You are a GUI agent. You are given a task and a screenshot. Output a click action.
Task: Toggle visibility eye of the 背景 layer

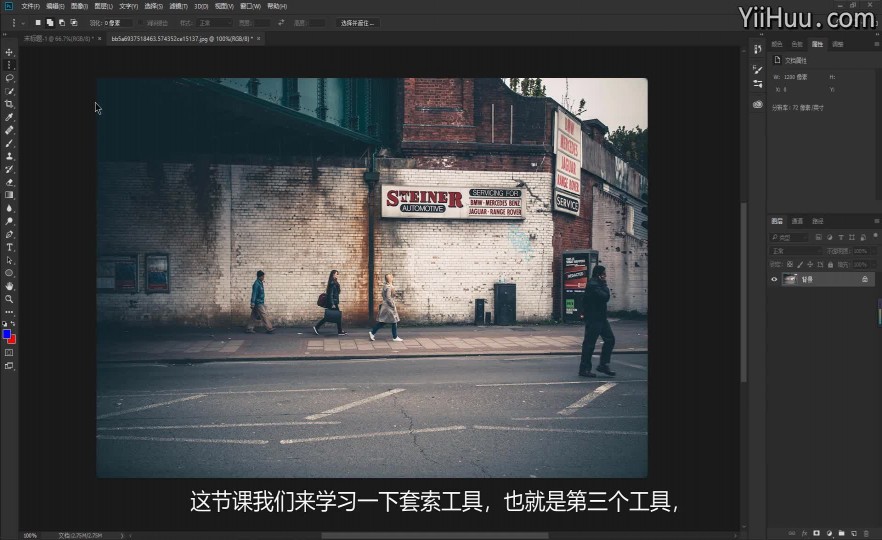(775, 279)
